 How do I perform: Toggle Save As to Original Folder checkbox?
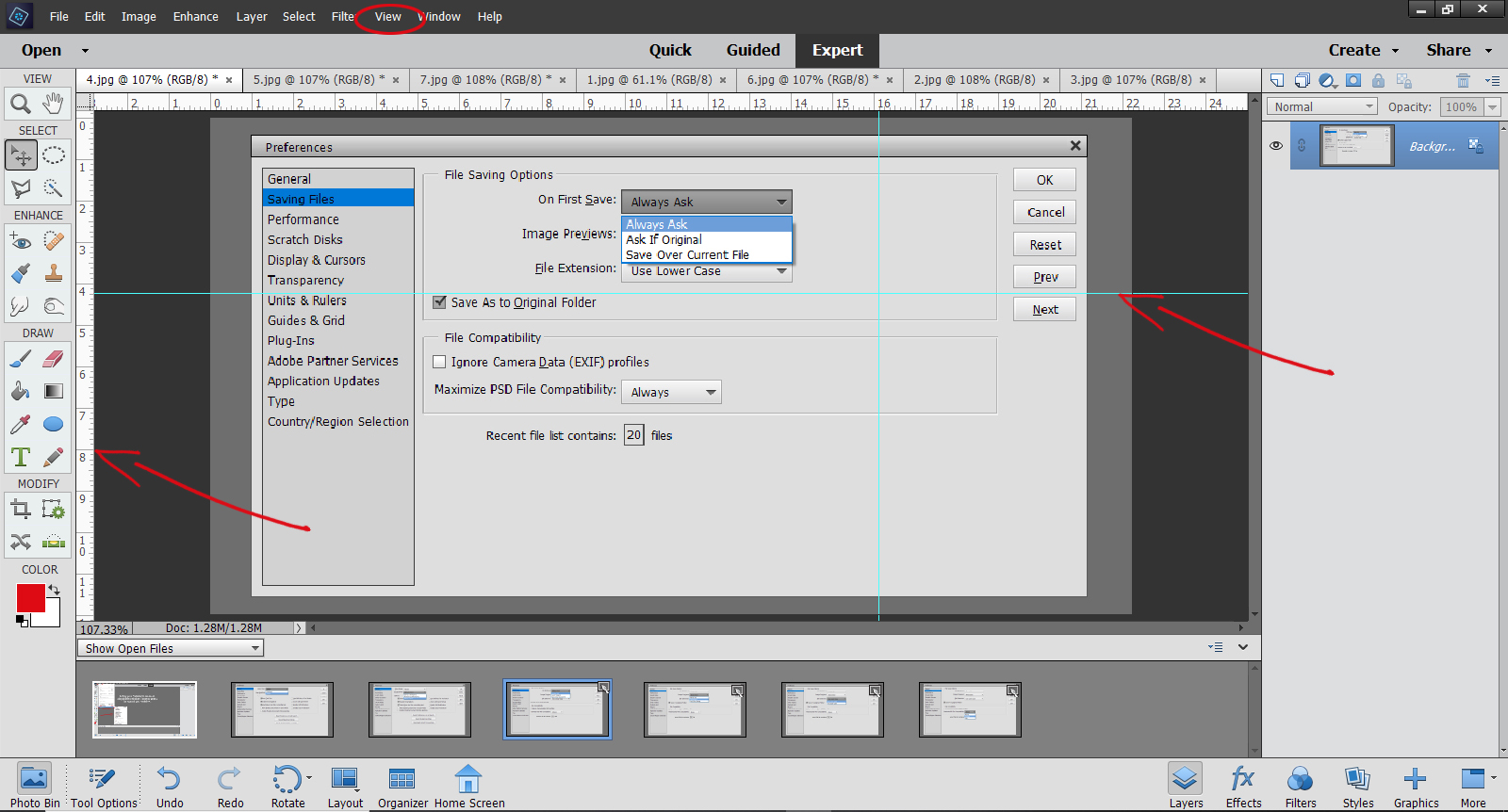439,302
